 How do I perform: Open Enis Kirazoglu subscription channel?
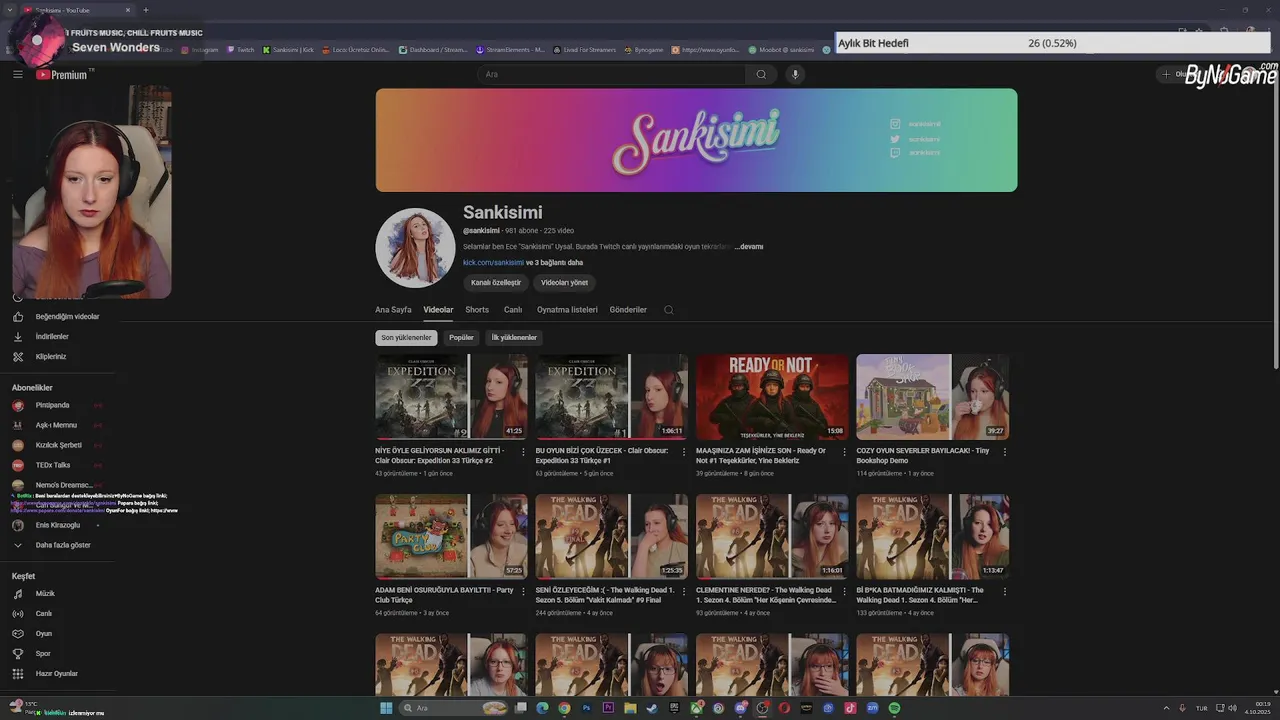pyautogui.click(x=60, y=525)
